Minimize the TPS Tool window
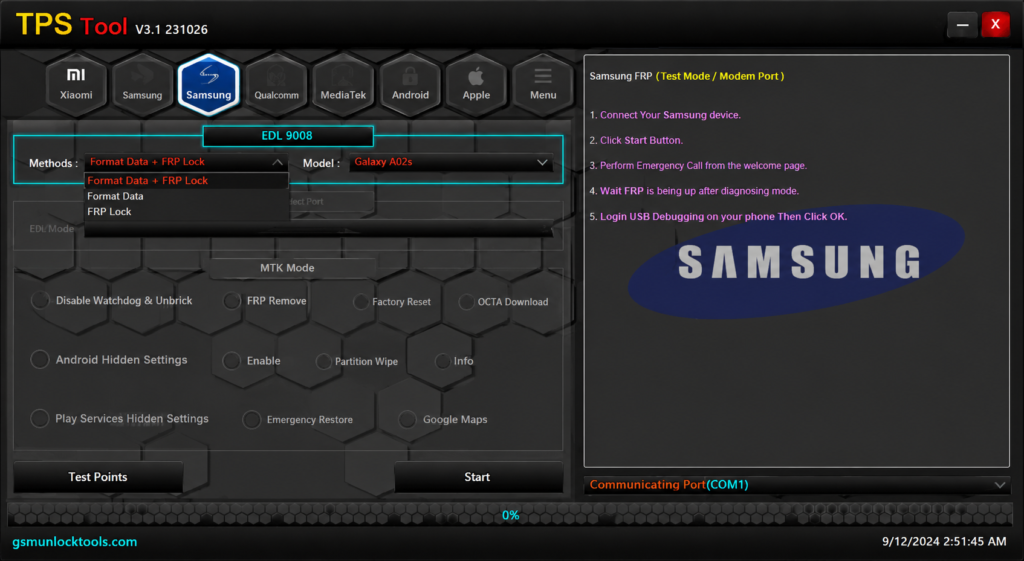Screen dimensions: 1024x561 point(962,25)
